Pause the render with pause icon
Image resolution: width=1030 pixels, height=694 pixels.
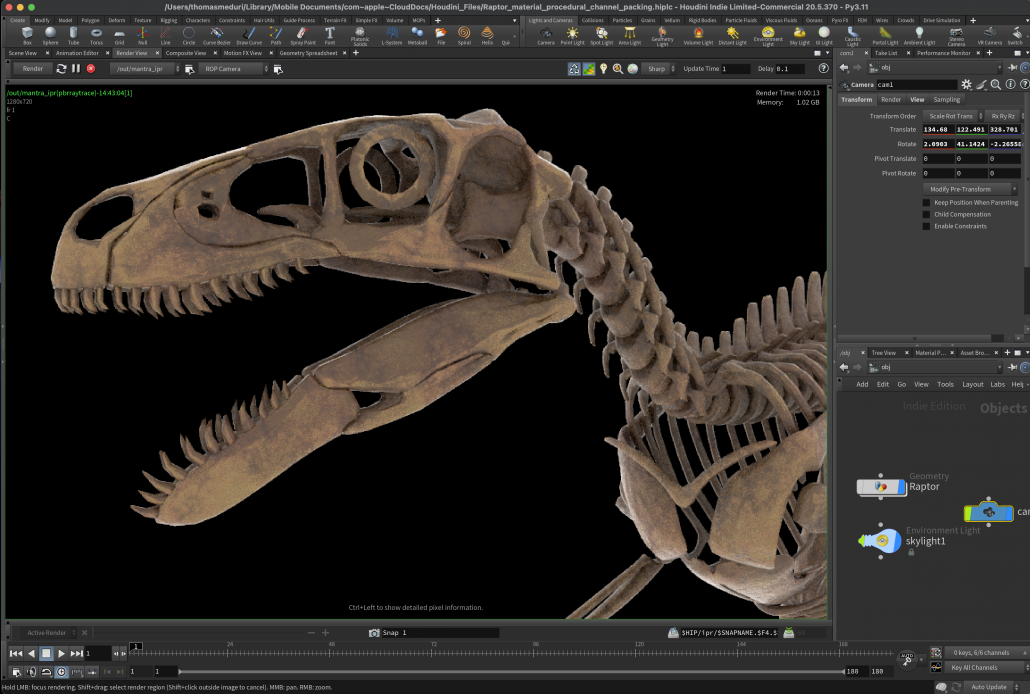tap(76, 68)
